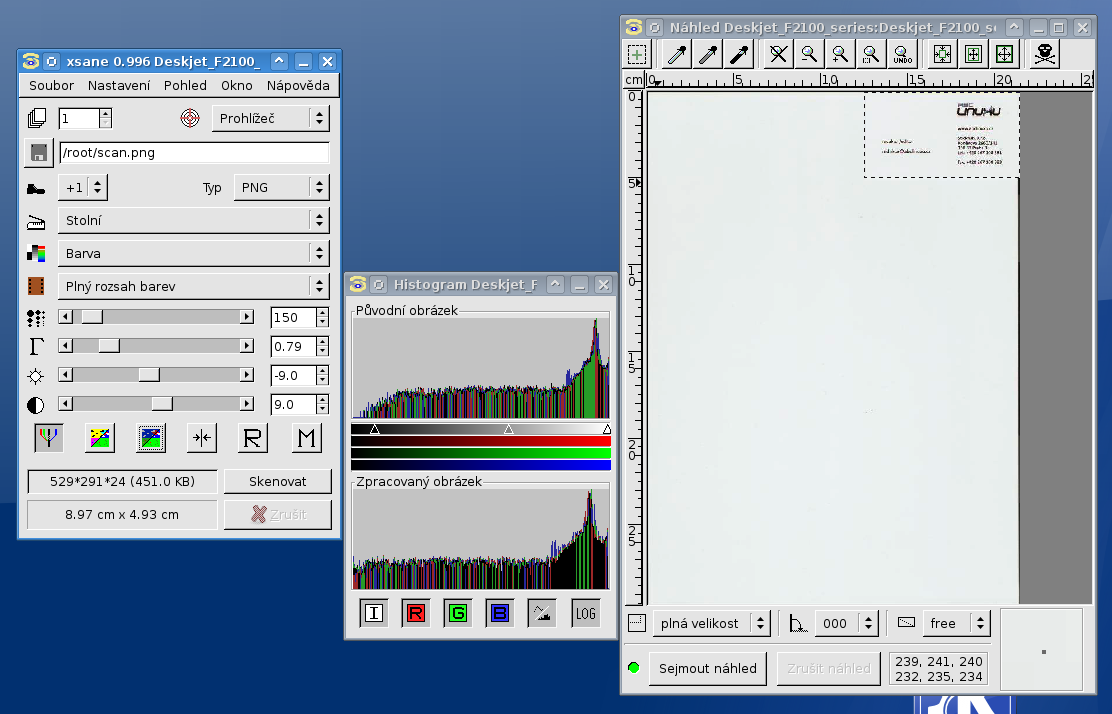Click the gamma slider handle
The image size is (1112, 714).
109,346
